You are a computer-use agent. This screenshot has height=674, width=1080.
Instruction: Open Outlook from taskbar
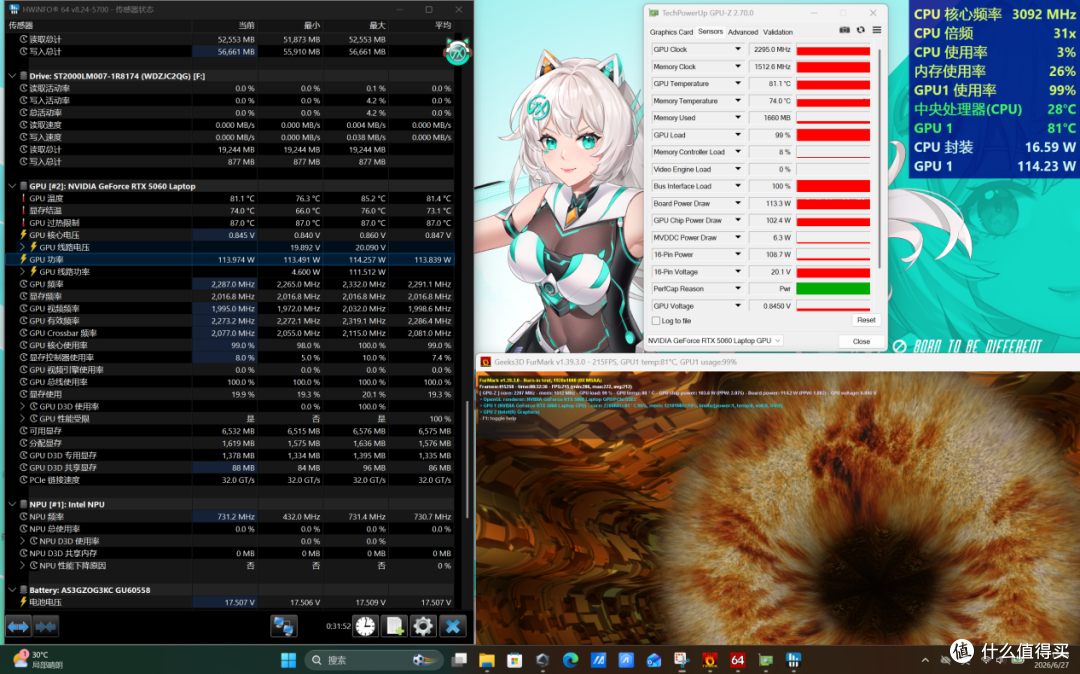[654, 661]
